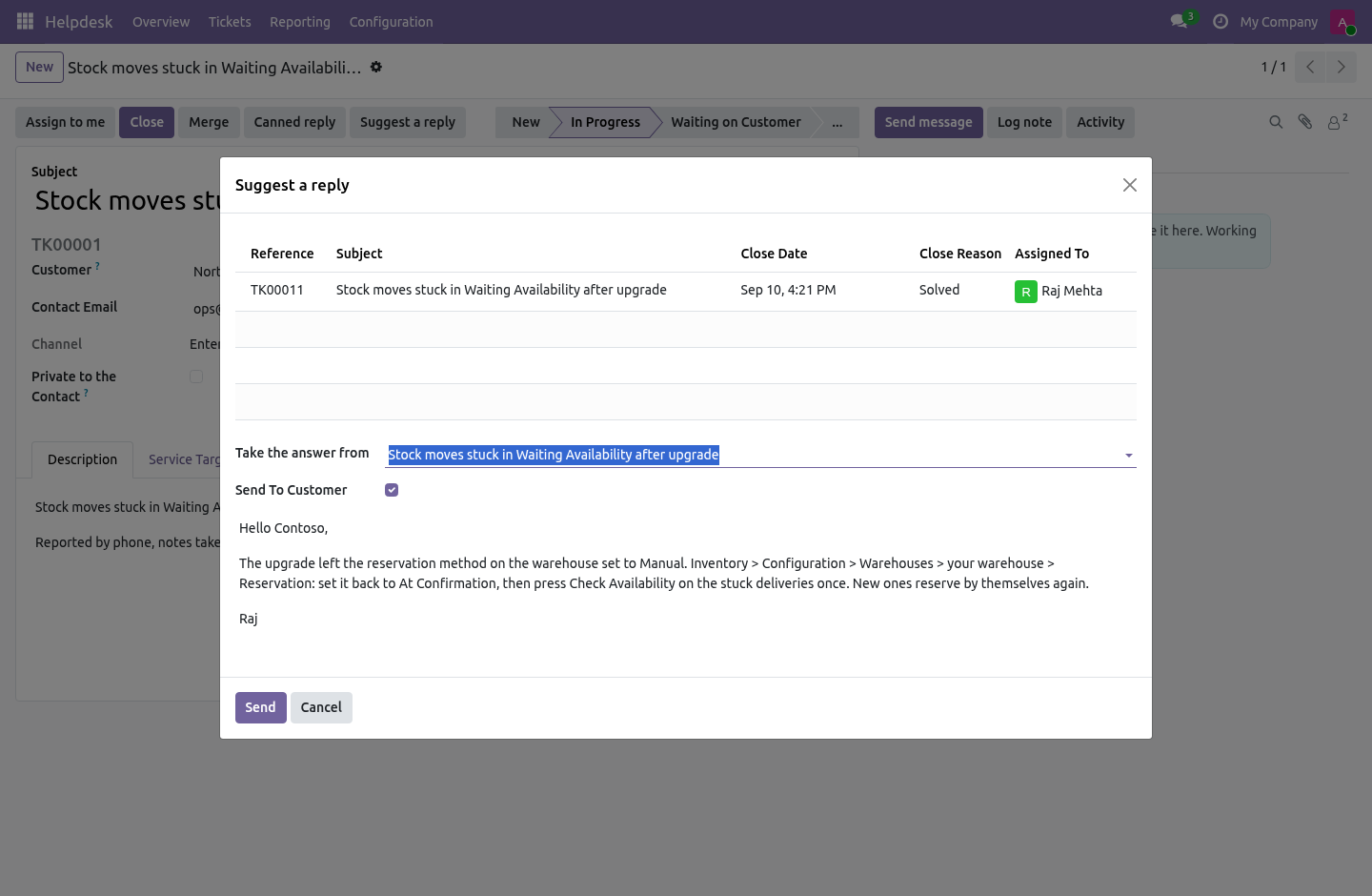Select Waiting on Customer stage

(x=736, y=122)
